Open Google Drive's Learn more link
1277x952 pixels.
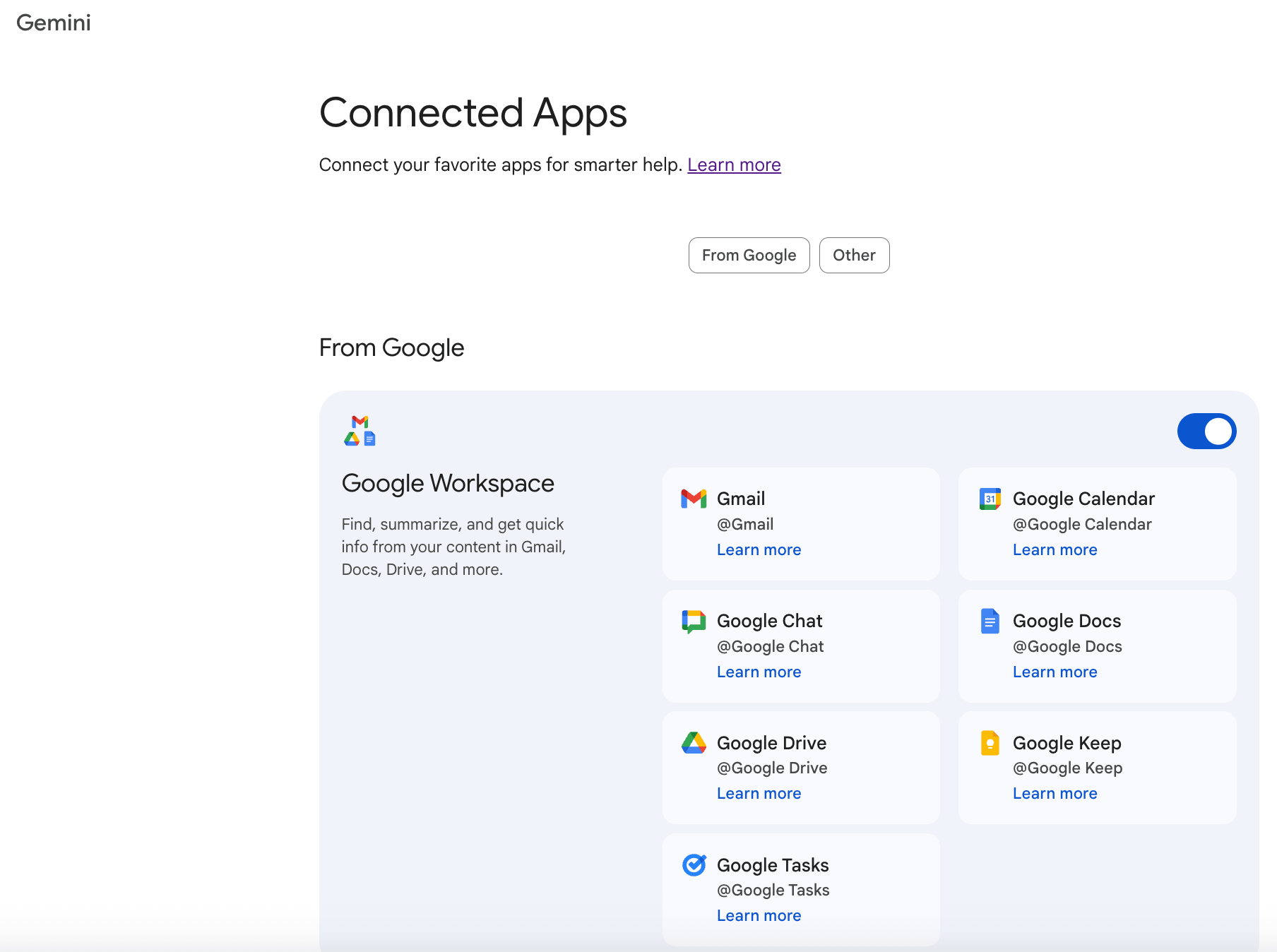(x=759, y=793)
